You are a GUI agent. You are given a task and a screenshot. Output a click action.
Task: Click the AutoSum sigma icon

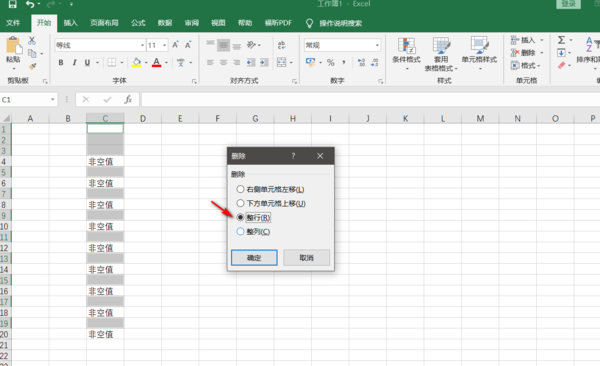pos(561,40)
